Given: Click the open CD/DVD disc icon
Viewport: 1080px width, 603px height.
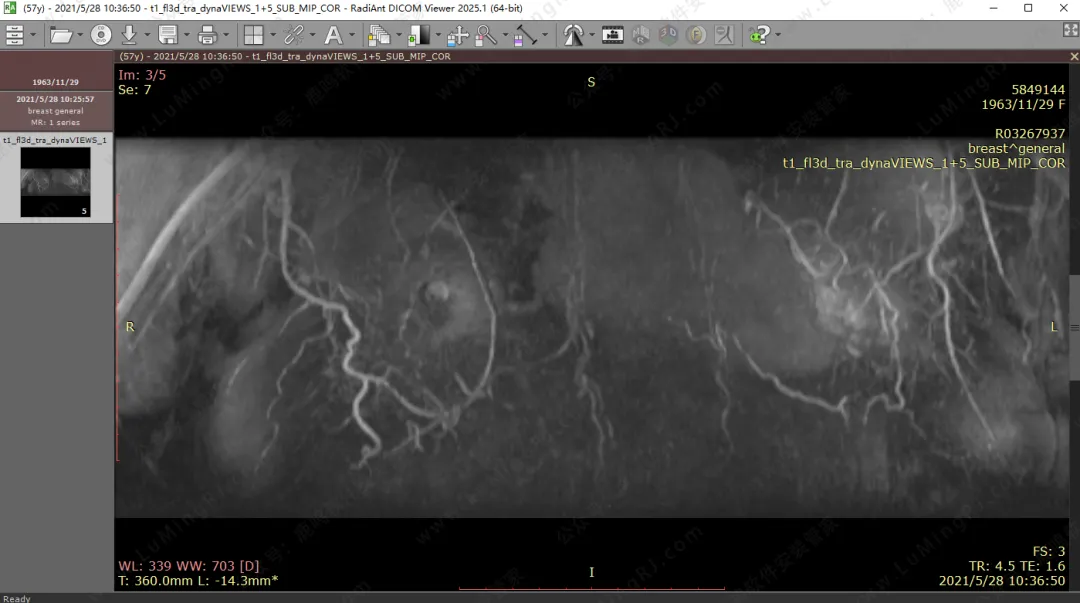Looking at the screenshot, I should tap(101, 36).
